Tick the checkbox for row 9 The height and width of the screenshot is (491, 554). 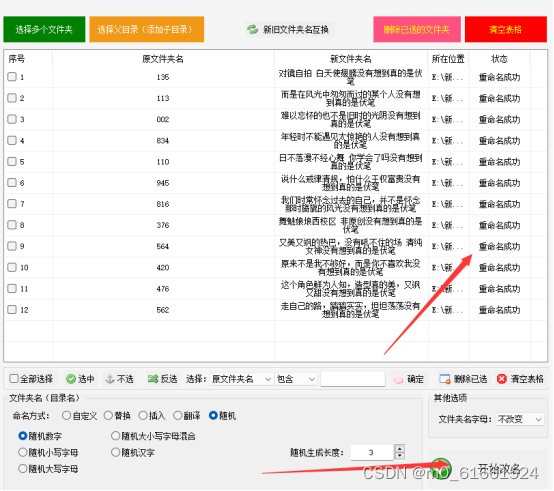(x=12, y=246)
